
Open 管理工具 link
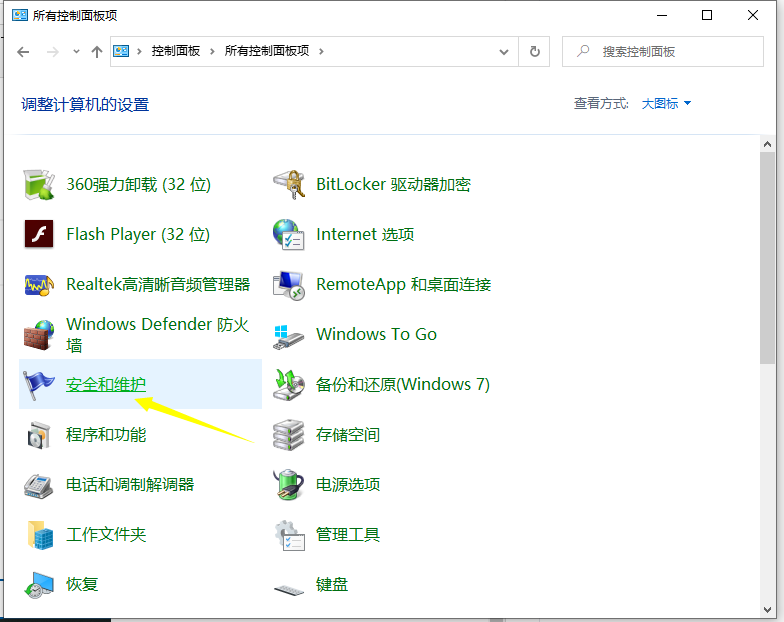348,534
